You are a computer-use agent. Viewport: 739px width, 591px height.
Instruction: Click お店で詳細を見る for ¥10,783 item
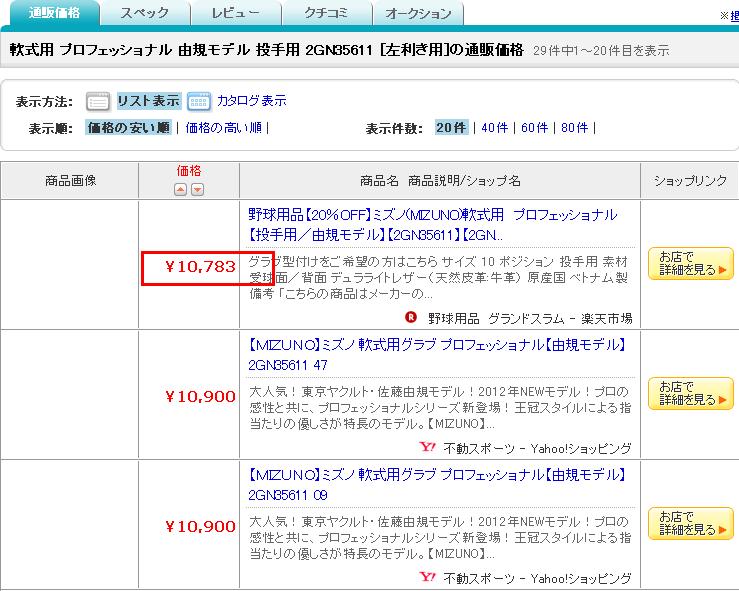point(690,263)
